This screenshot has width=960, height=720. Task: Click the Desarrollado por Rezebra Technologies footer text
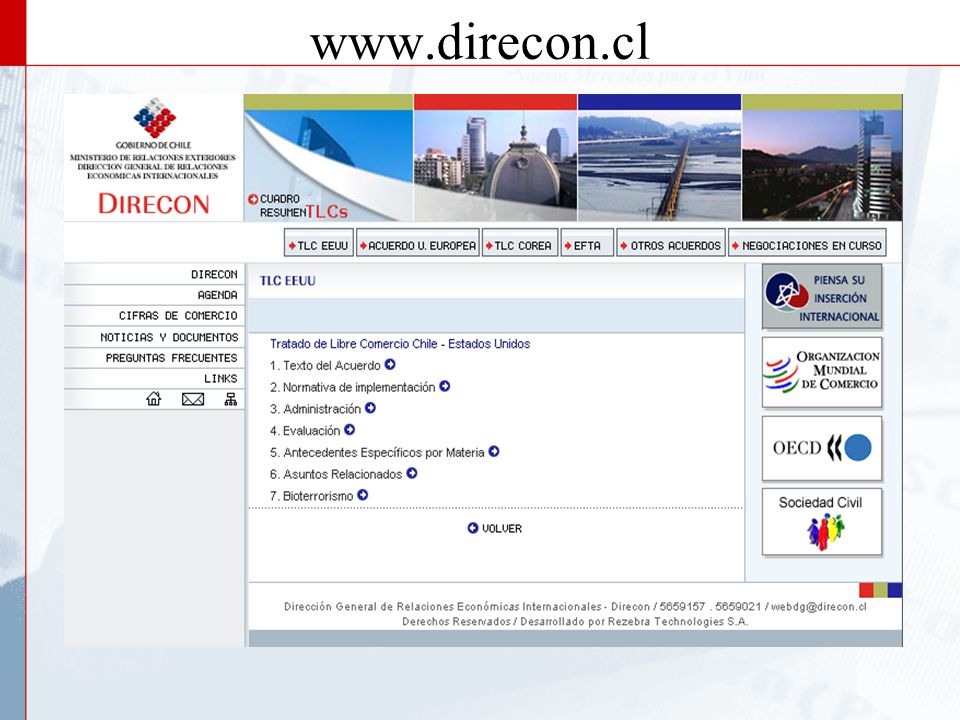pos(634,621)
